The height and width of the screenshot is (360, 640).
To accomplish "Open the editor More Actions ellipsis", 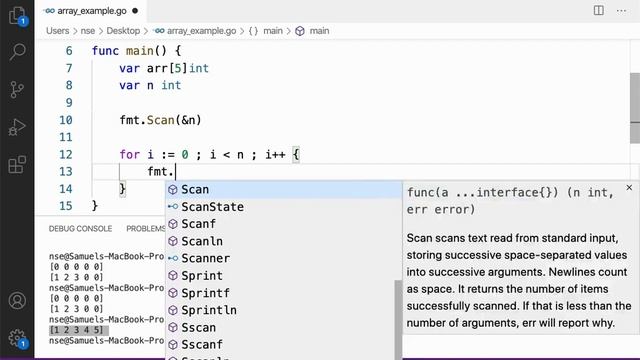I will tap(621, 11).
